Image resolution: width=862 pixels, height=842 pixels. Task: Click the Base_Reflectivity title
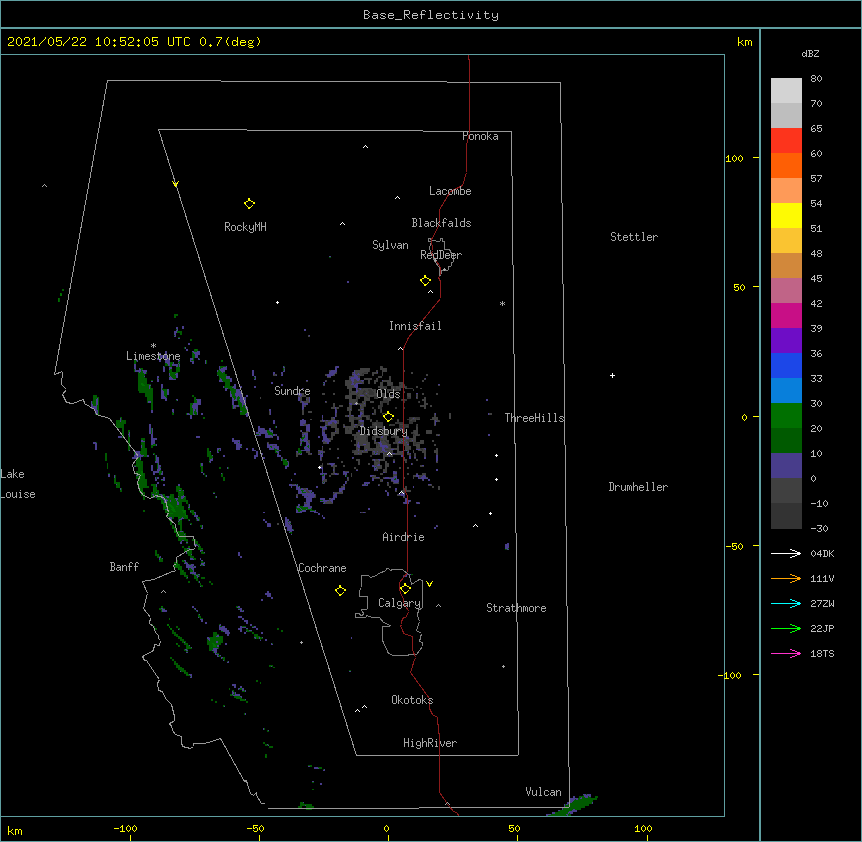pos(431,15)
